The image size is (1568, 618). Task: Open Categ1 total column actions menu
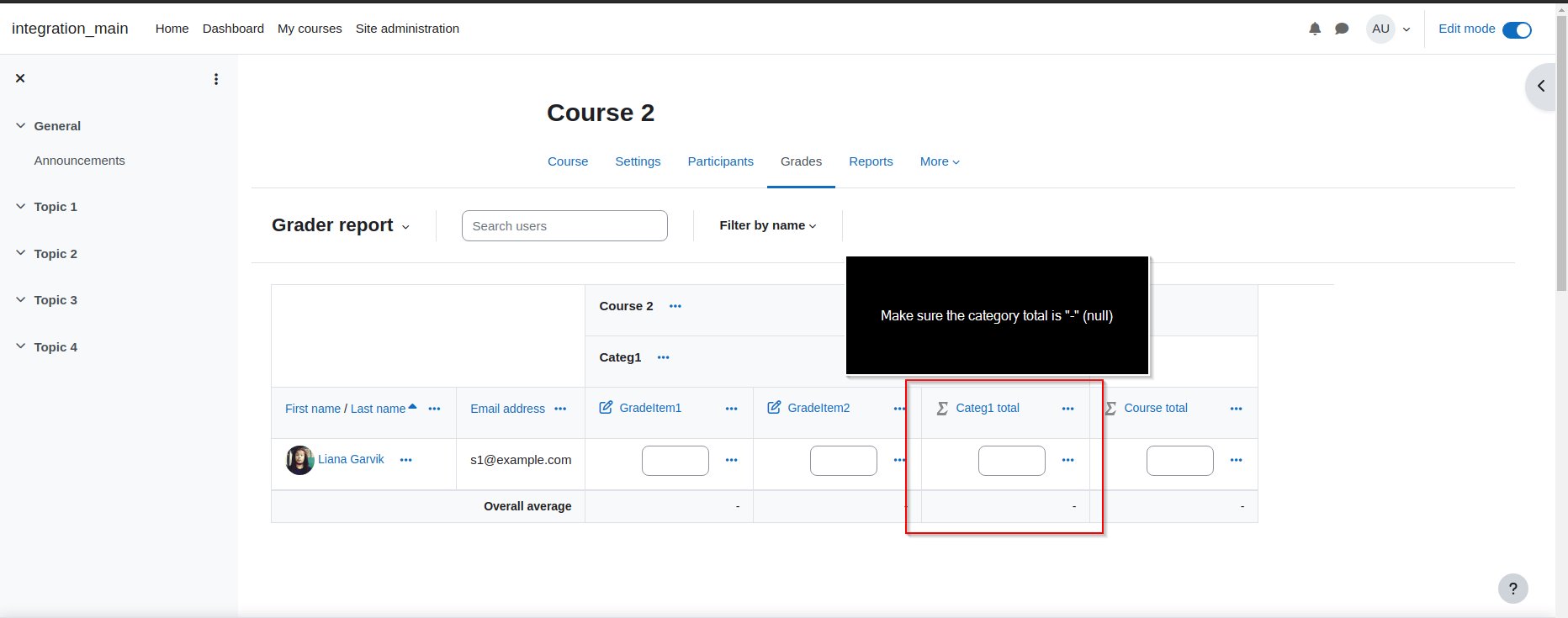1067,409
